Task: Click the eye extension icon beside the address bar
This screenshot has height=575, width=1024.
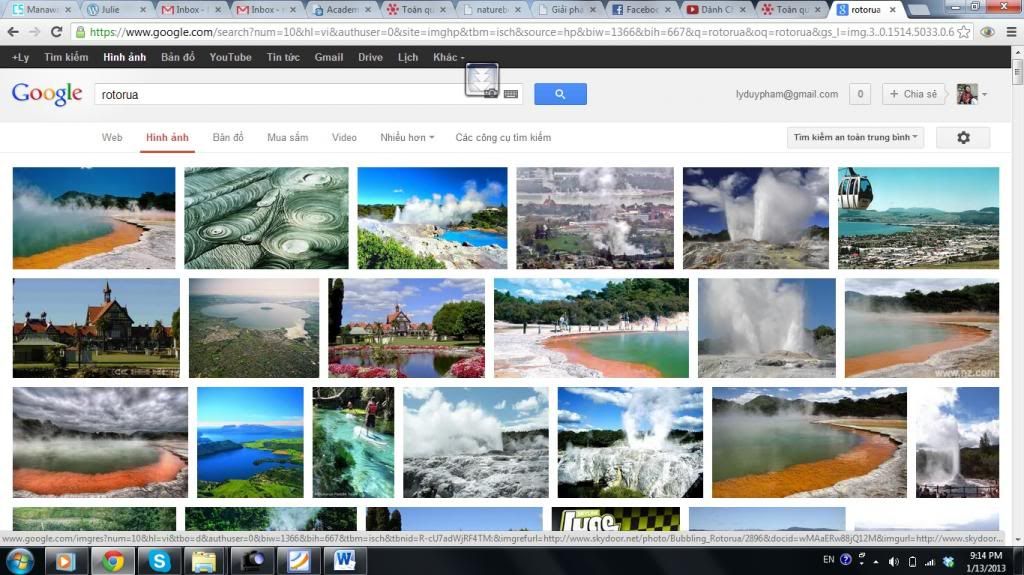Action: (987, 31)
